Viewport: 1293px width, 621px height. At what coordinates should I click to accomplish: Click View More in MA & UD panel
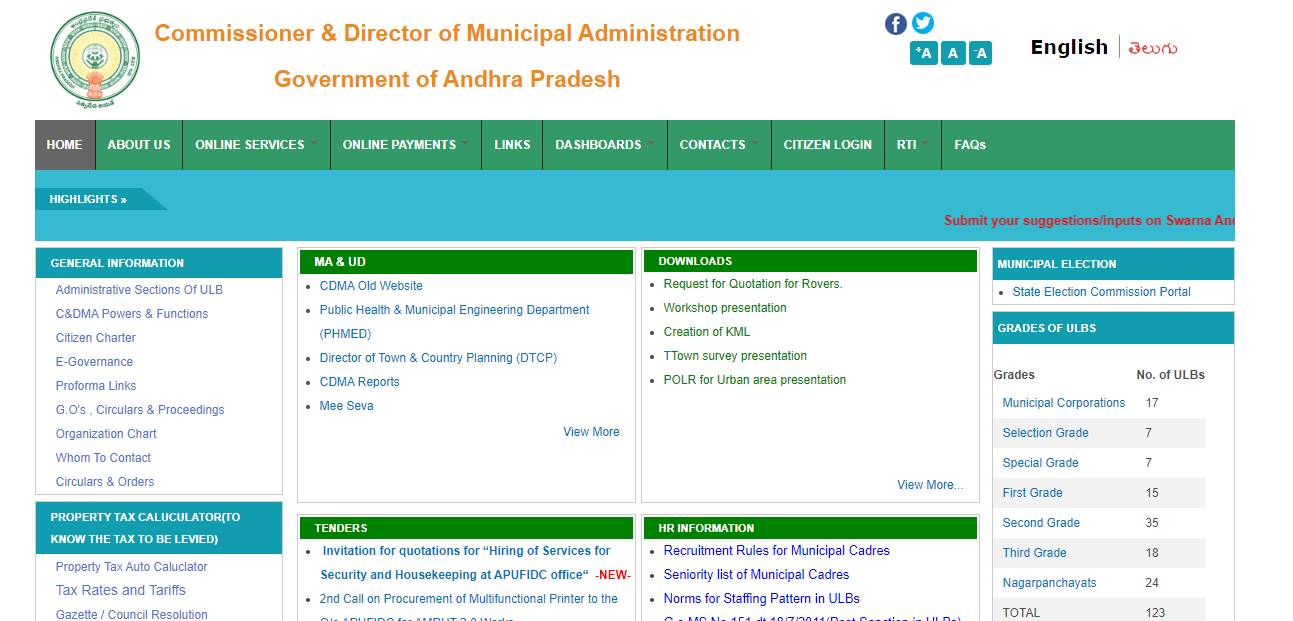(591, 432)
